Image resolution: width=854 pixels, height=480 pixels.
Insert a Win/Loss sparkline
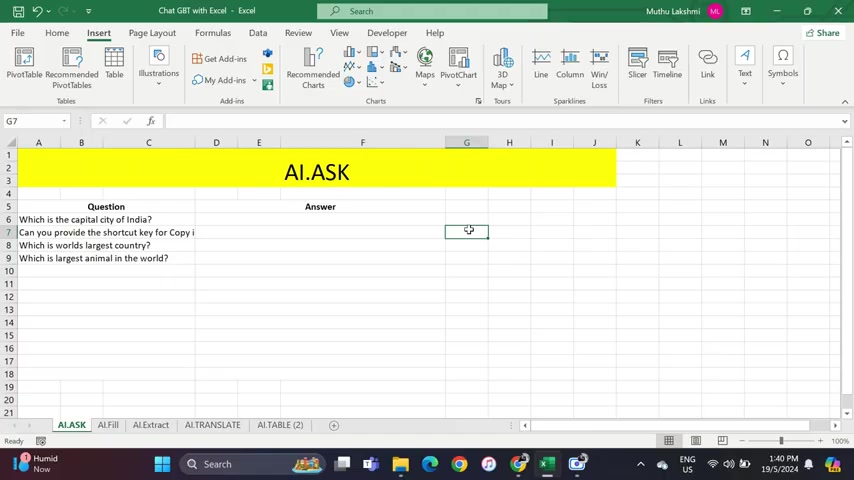click(x=599, y=68)
